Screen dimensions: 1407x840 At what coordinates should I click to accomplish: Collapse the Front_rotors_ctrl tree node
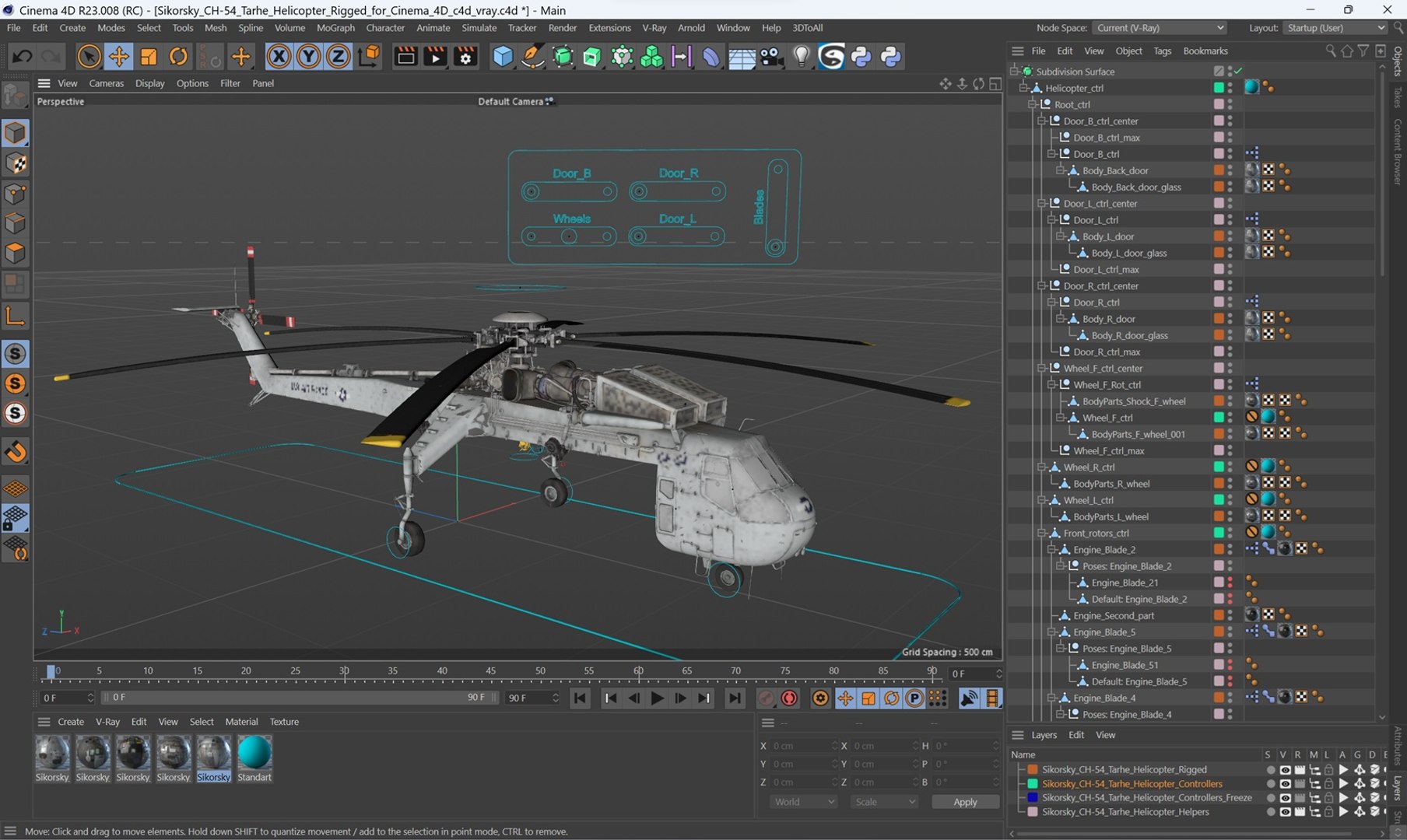[x=1042, y=533]
